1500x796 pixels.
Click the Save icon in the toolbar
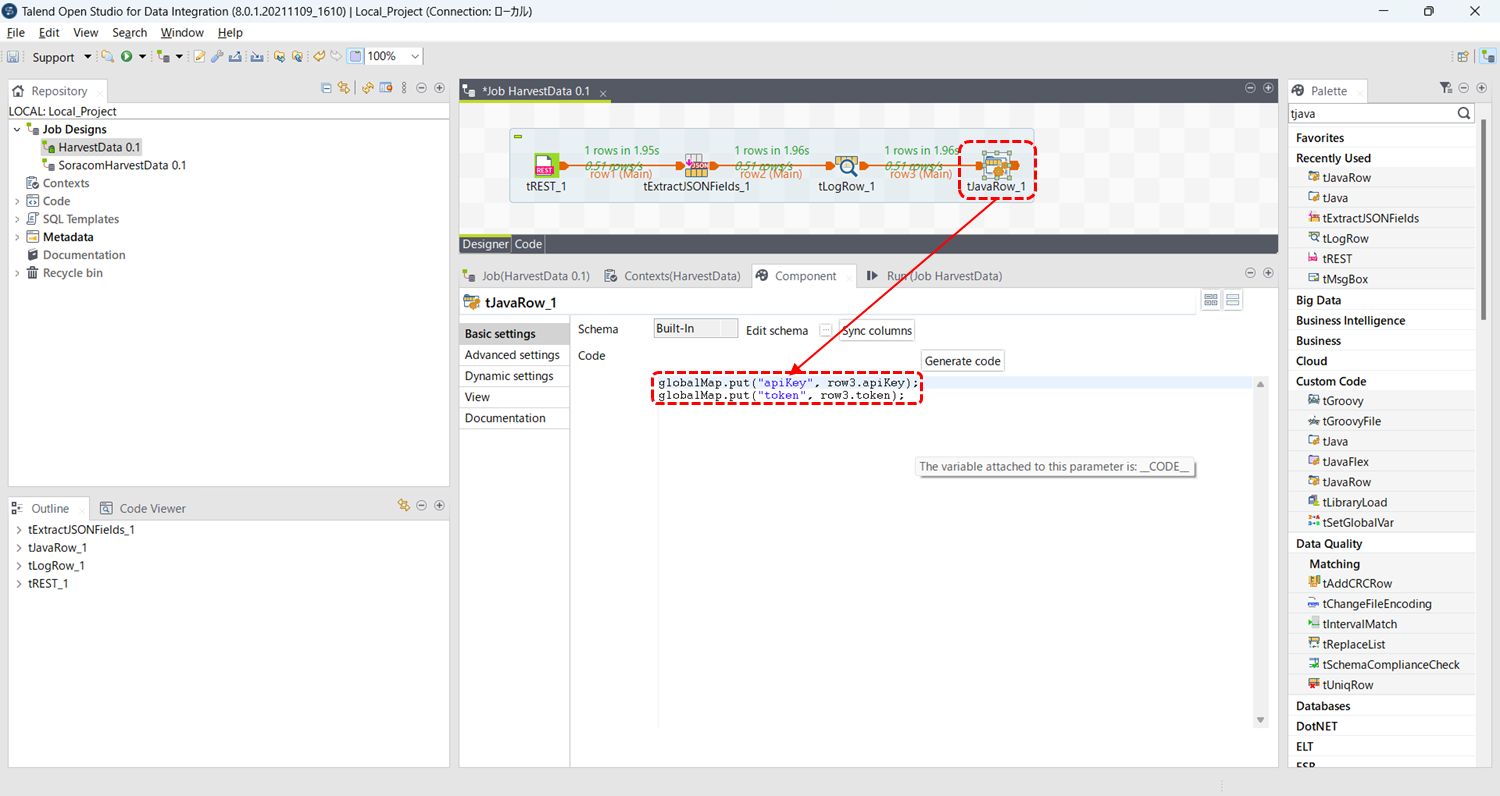pyautogui.click(x=12, y=56)
